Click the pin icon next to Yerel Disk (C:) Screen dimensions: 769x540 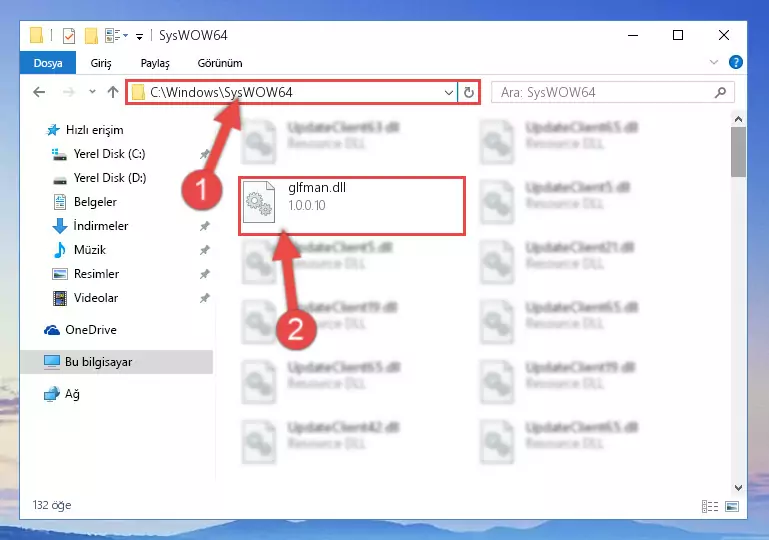pyautogui.click(x=205, y=154)
